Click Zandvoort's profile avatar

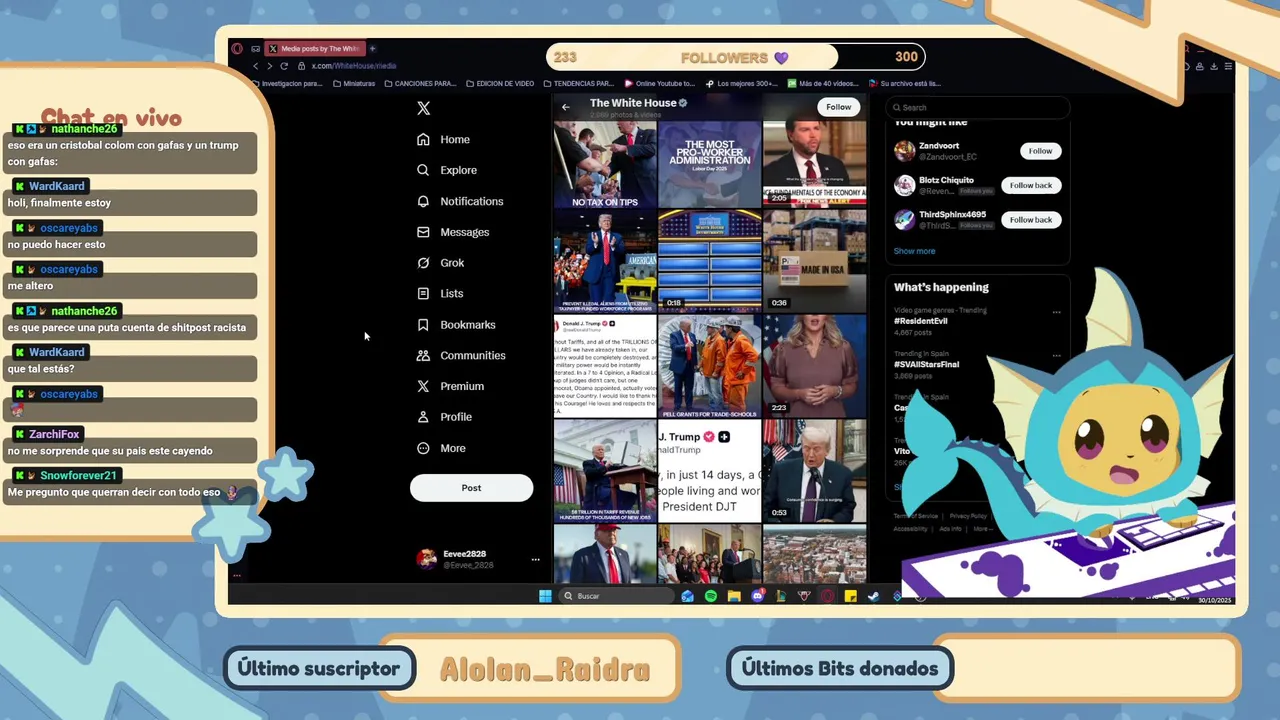(x=904, y=151)
